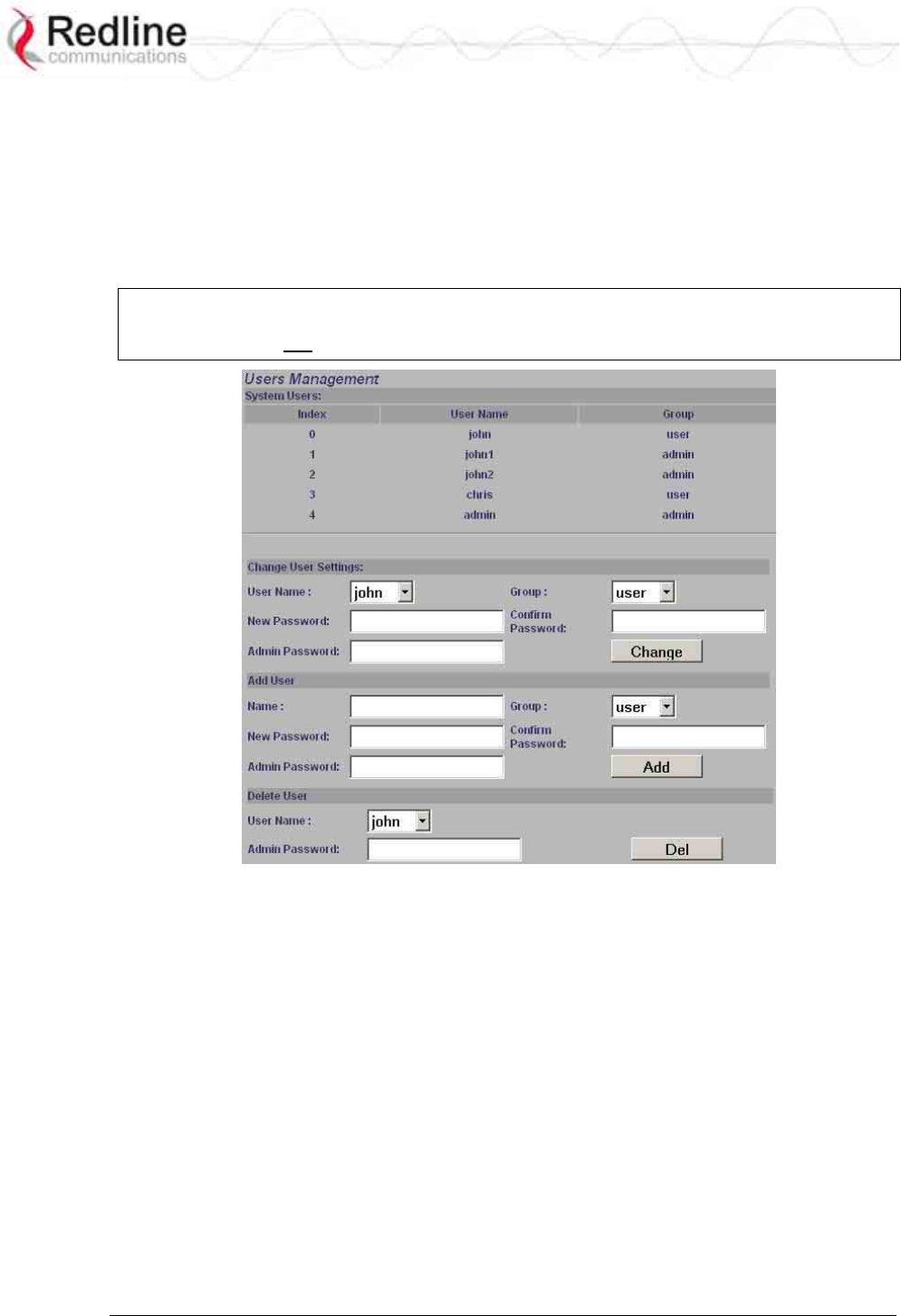Click index 3 cell in users table

312,495
